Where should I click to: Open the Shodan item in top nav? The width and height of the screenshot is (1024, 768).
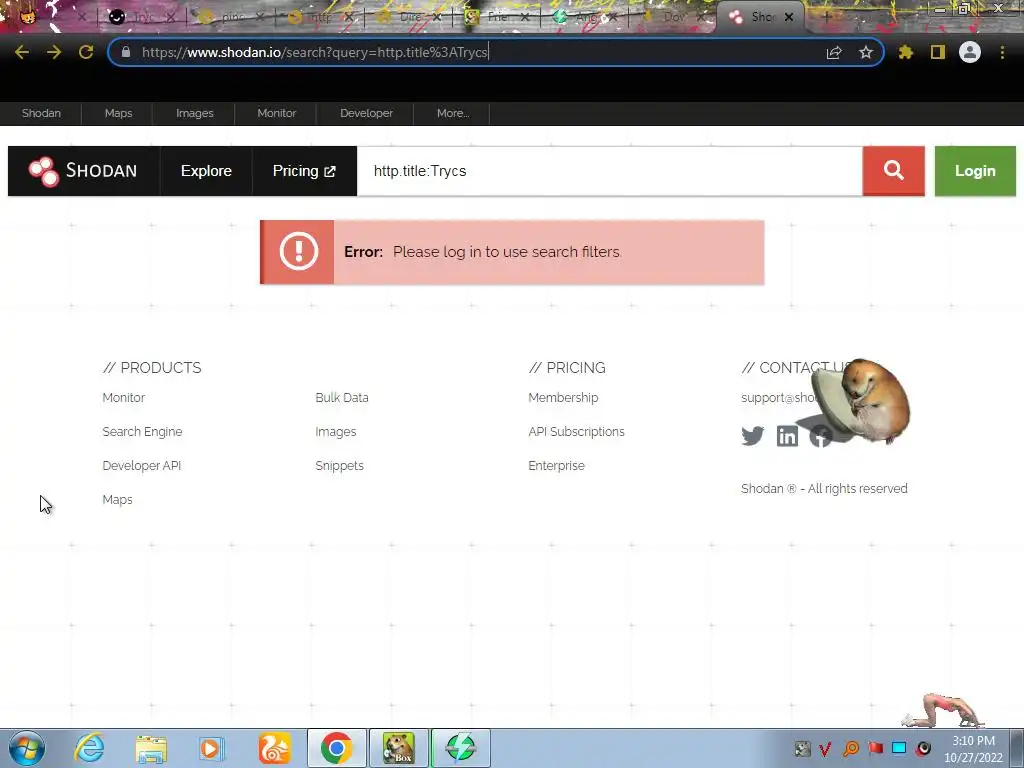point(41,113)
